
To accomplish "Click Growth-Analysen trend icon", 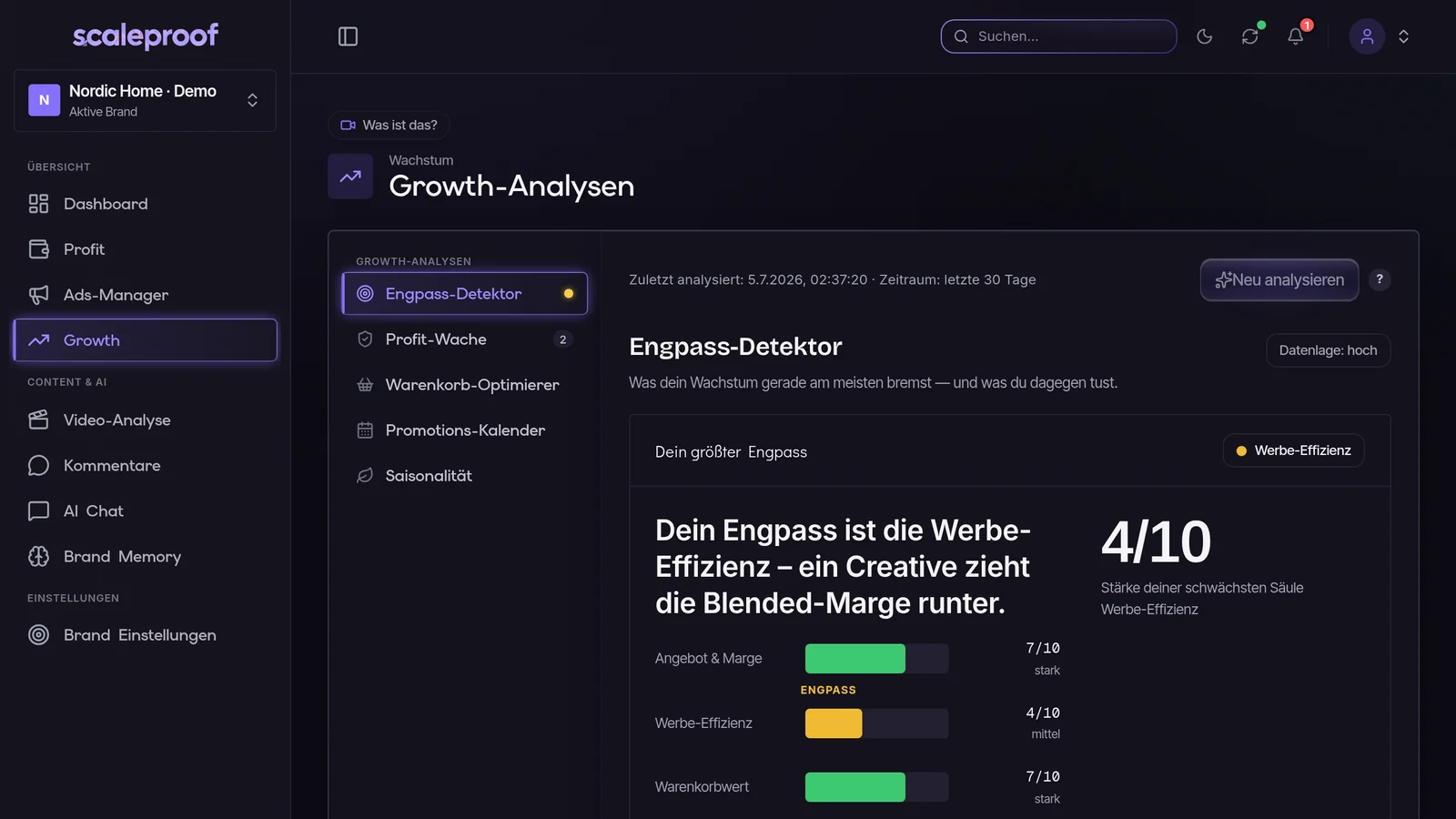I will (x=350, y=177).
